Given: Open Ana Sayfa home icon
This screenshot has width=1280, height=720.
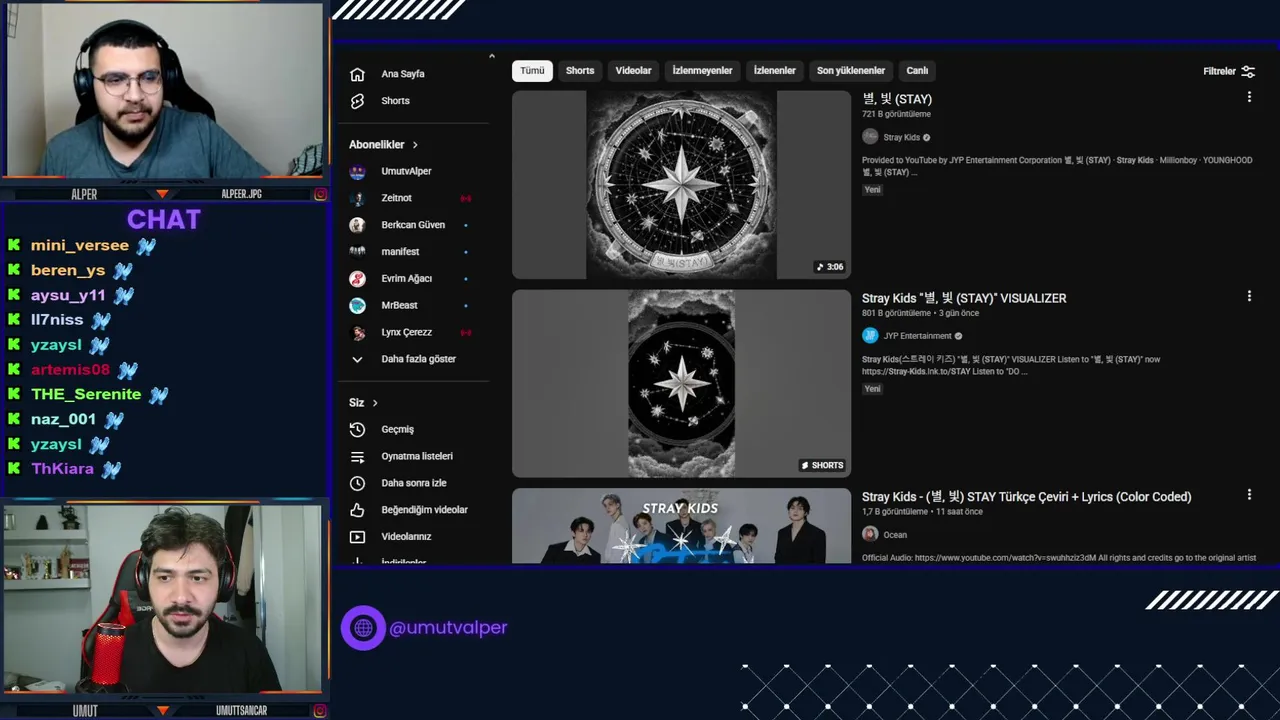Looking at the screenshot, I should [357, 74].
